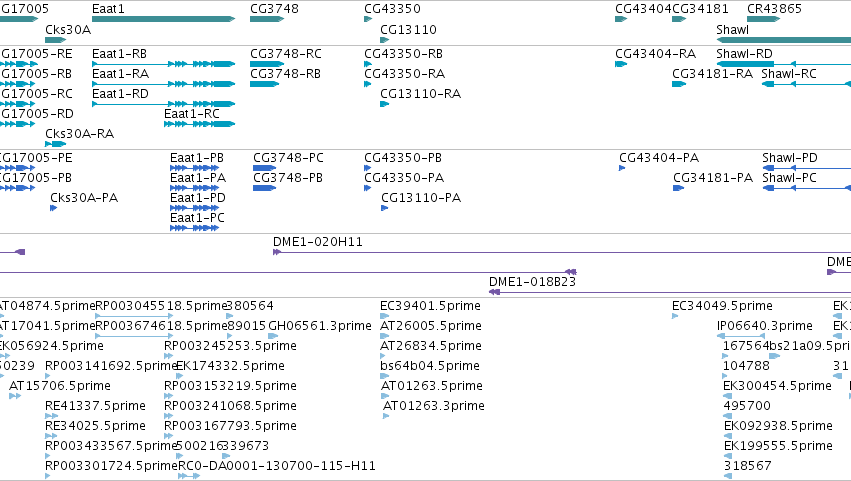Click the DME1-018B23 clone label

click(x=532, y=282)
